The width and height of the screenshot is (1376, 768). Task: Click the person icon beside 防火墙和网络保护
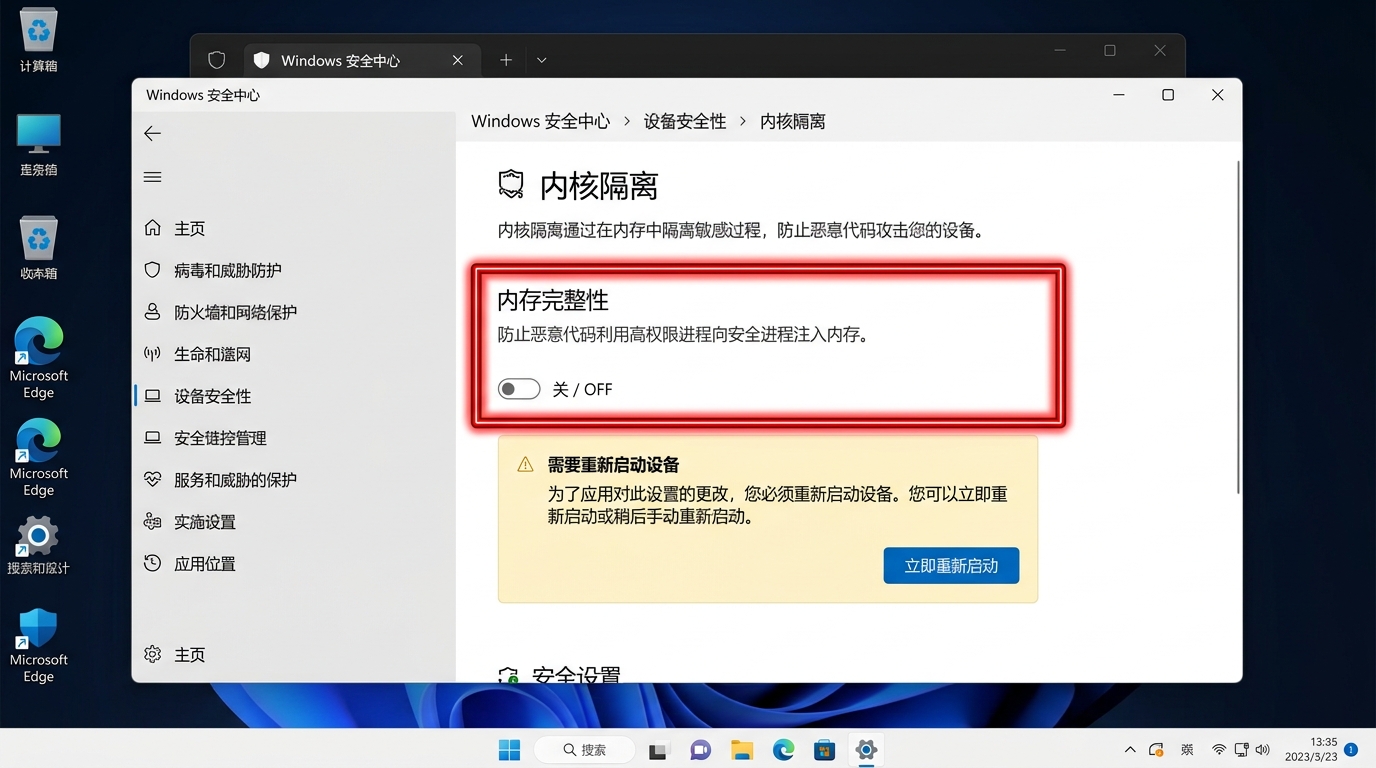coord(152,312)
